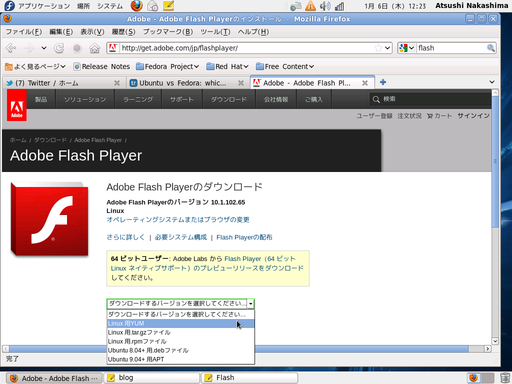Open the search engine selector dropdown
Screen dimensions: 512x384
tap(412, 48)
